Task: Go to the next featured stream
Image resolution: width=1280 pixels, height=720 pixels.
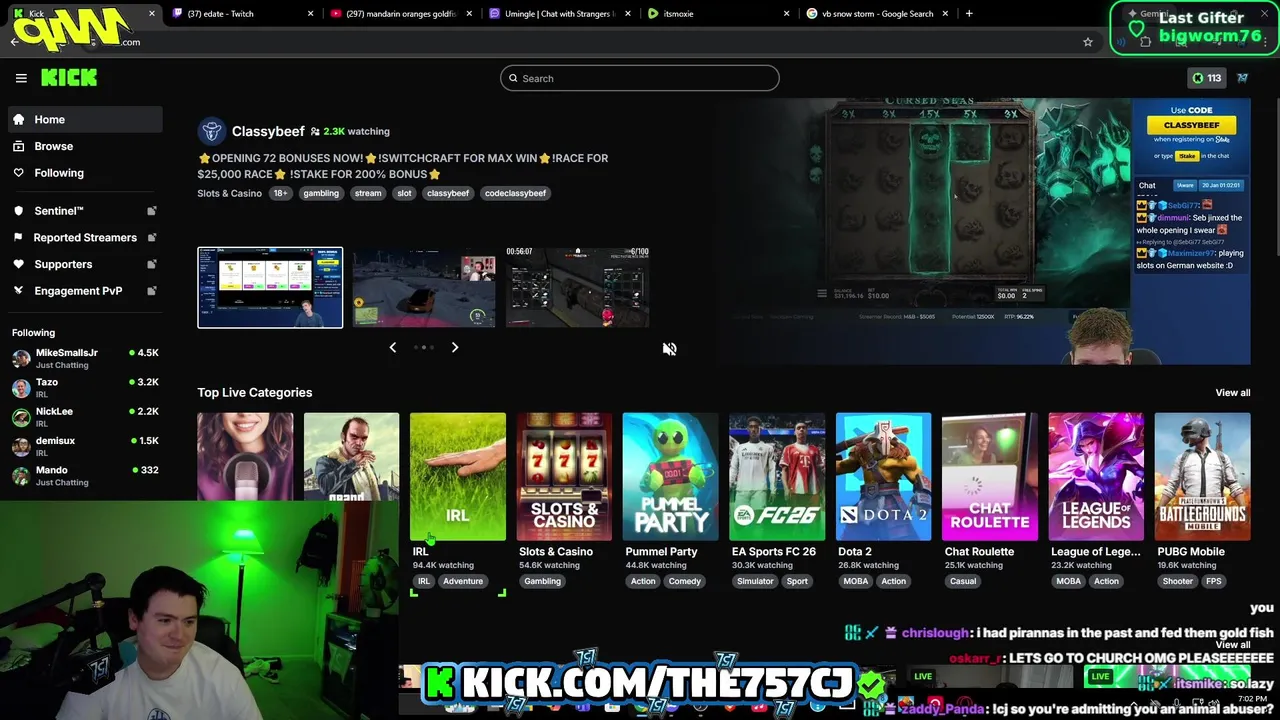Action: click(x=455, y=347)
